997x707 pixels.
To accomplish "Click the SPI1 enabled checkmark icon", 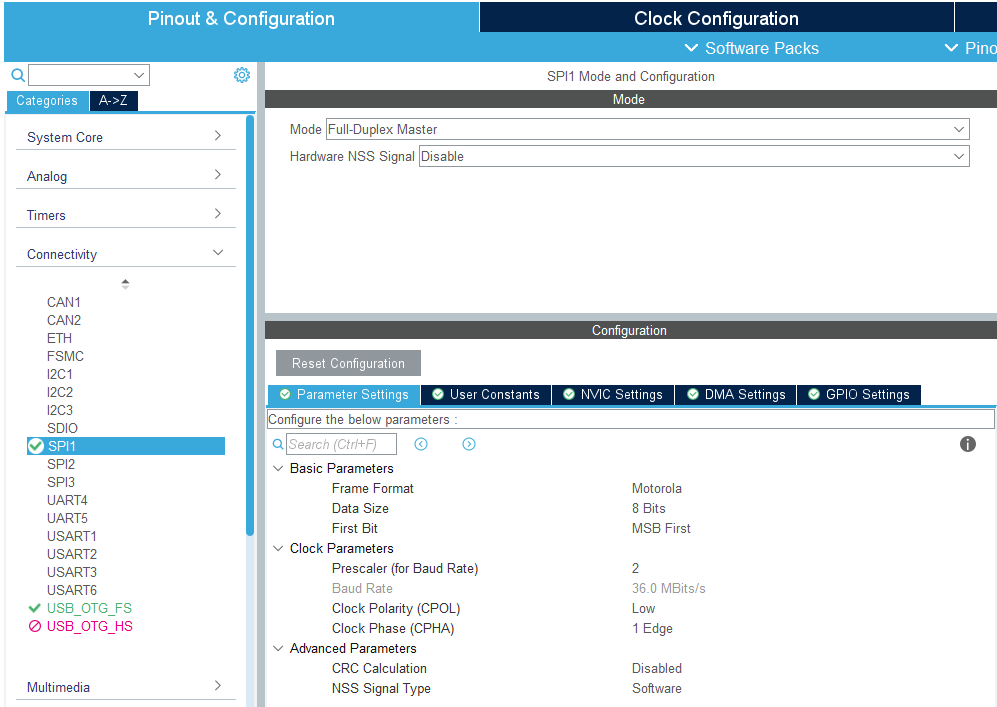I will click(36, 446).
